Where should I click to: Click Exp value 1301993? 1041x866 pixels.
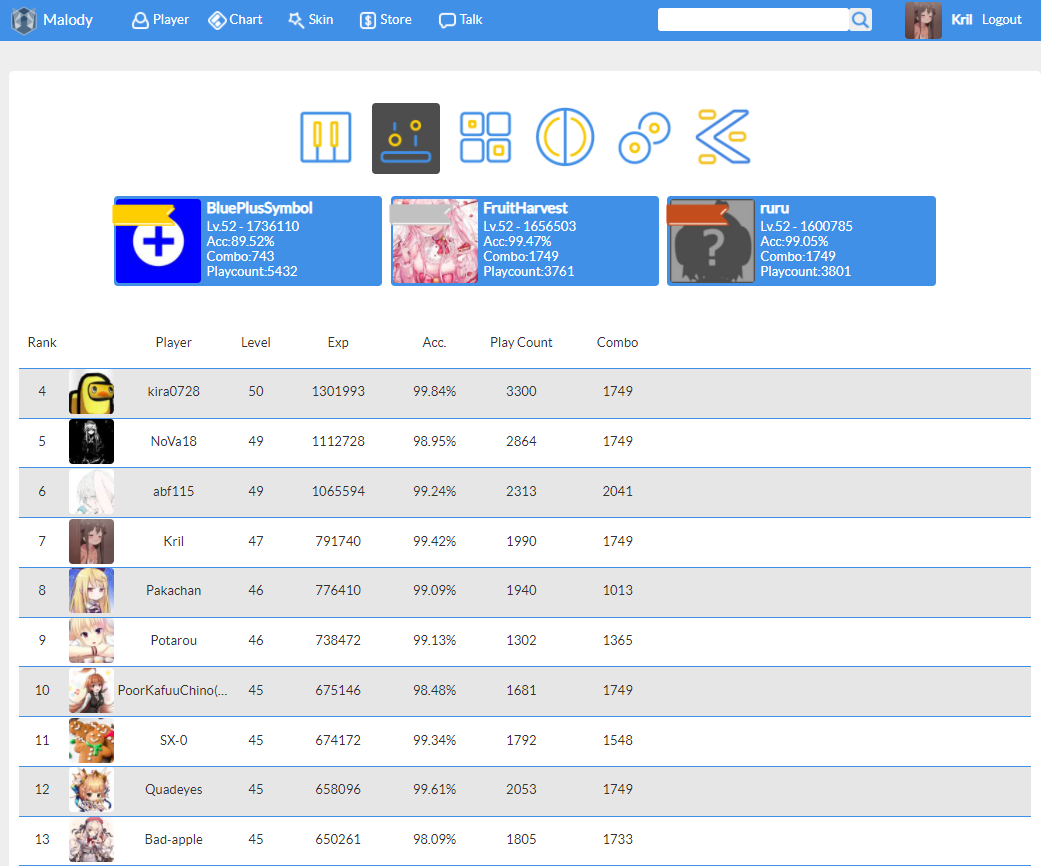coord(338,391)
